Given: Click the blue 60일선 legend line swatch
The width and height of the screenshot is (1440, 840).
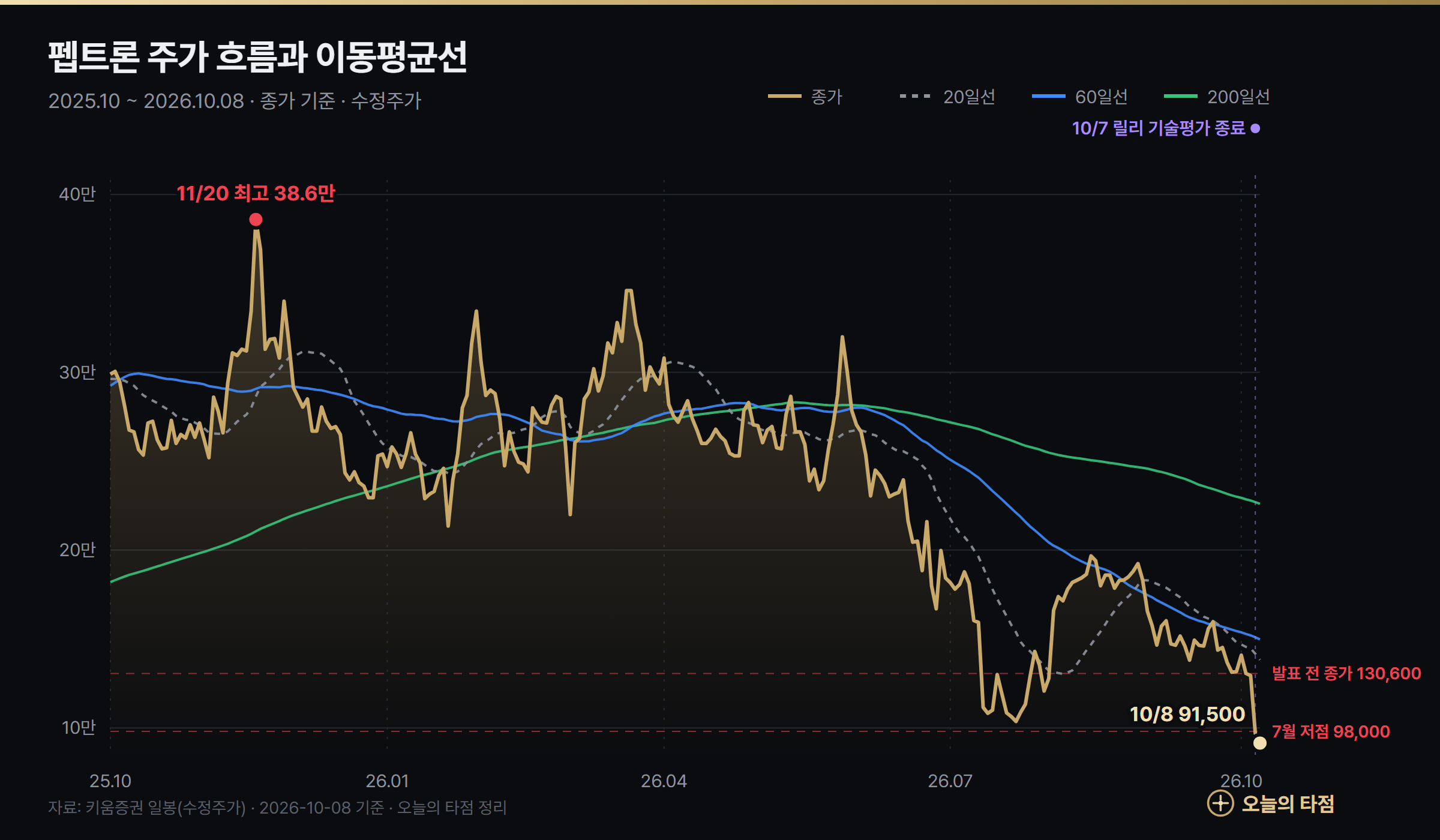Looking at the screenshot, I should (1048, 96).
